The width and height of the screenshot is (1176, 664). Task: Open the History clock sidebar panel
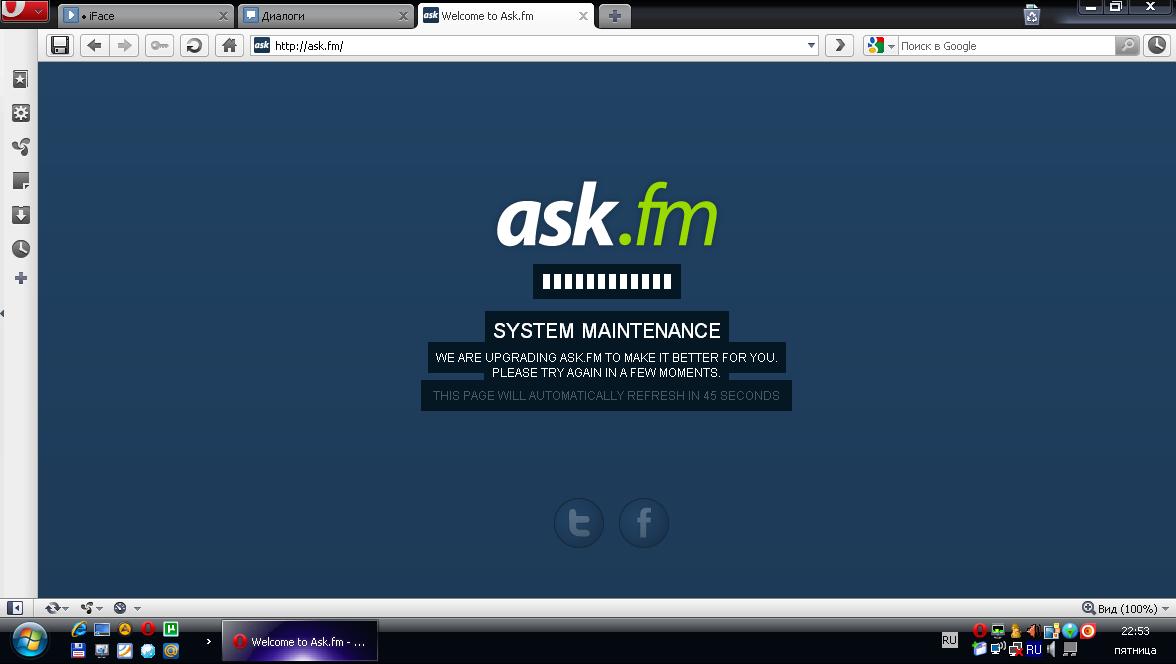tap(20, 249)
